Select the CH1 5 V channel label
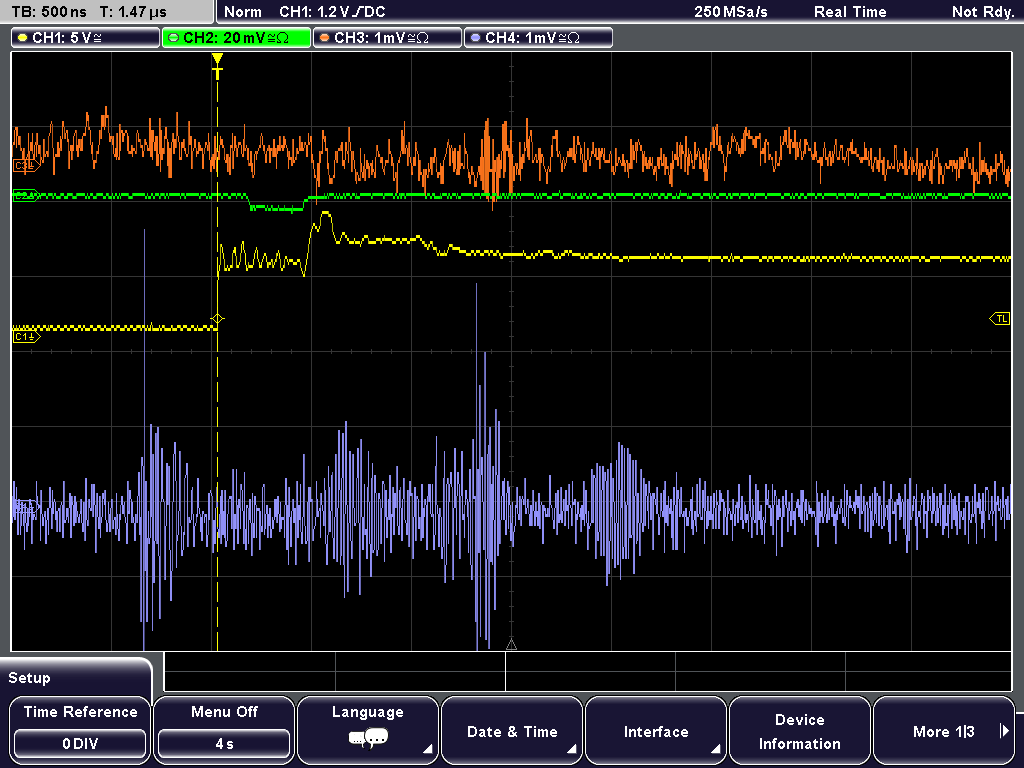 [86, 37]
